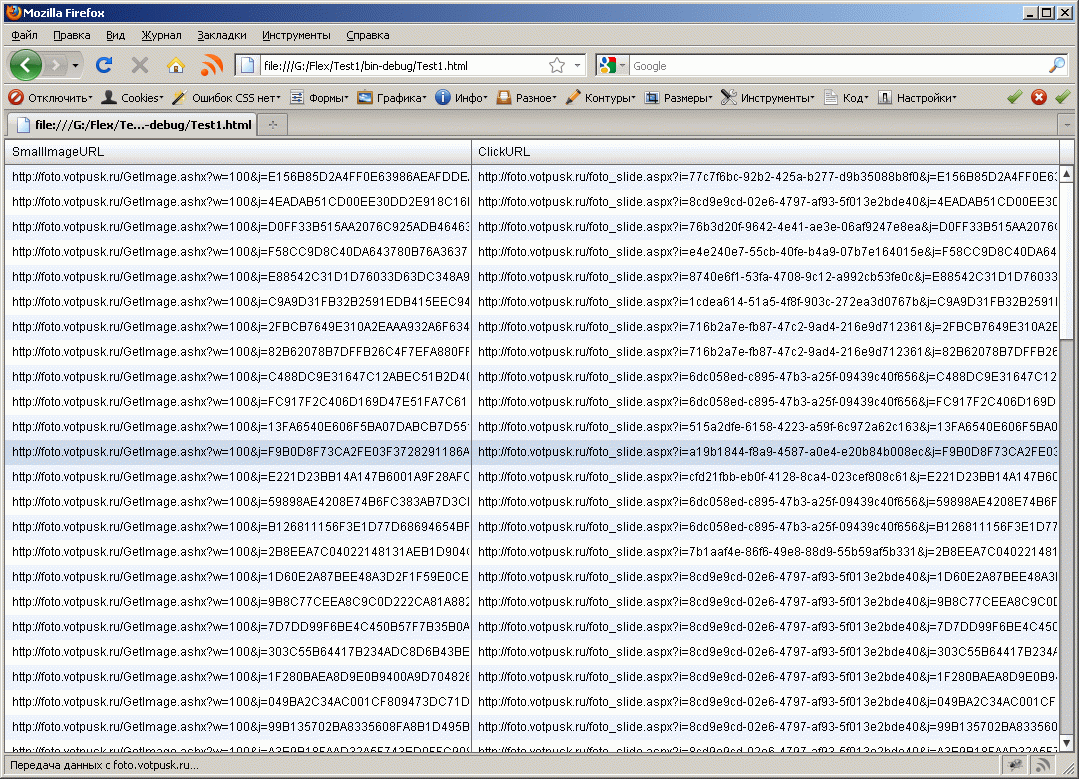This screenshot has width=1079, height=779.
Task: Click the status bar icon left of RSS
Action: click(1015, 765)
